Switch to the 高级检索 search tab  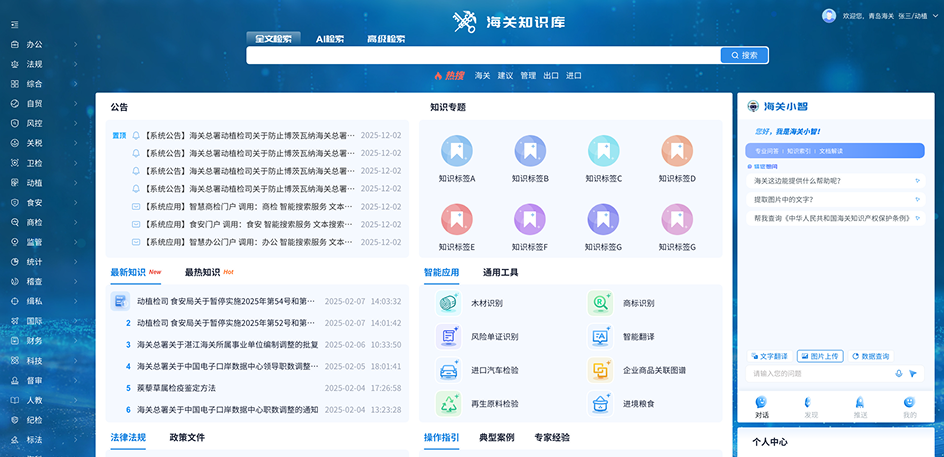pos(386,39)
